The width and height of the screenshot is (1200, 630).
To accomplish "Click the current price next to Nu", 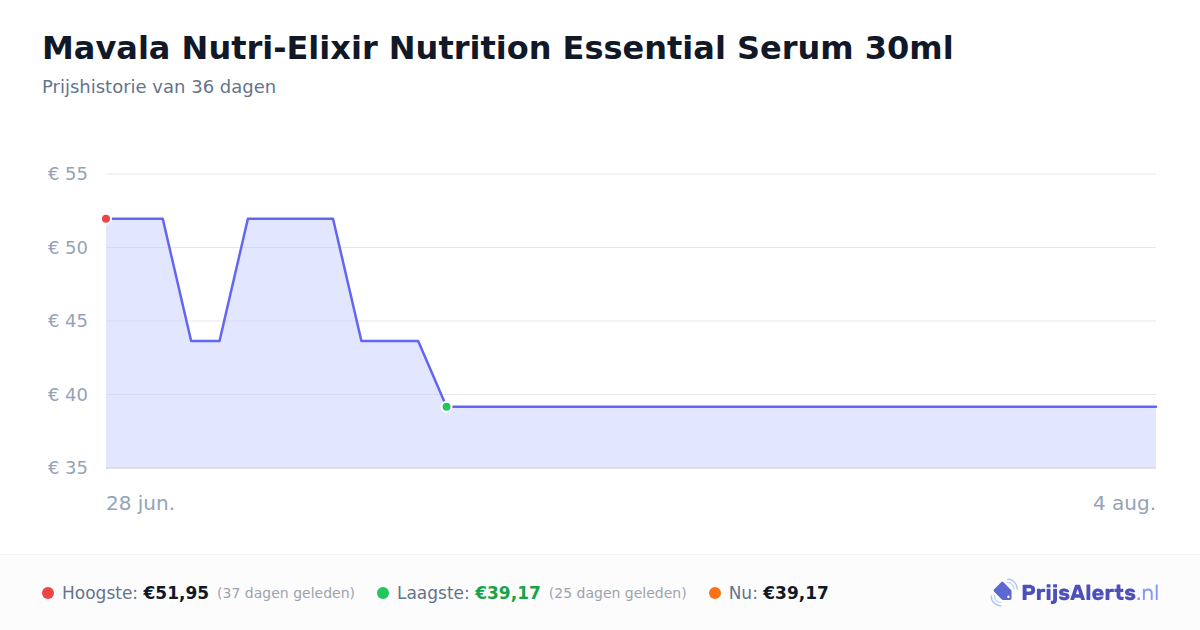I will pyautogui.click(x=796, y=593).
